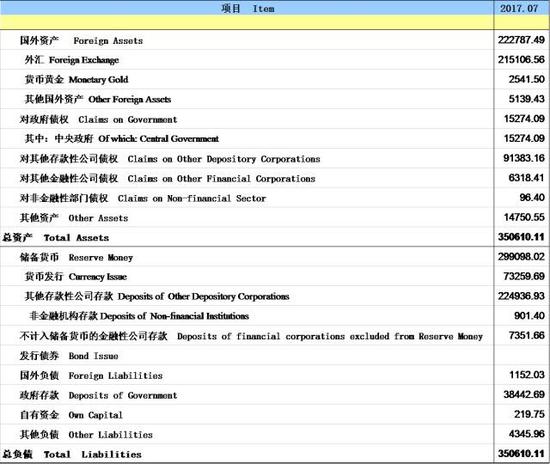Select the Monetary Gold row label
The height and width of the screenshot is (464, 550).
(76, 80)
